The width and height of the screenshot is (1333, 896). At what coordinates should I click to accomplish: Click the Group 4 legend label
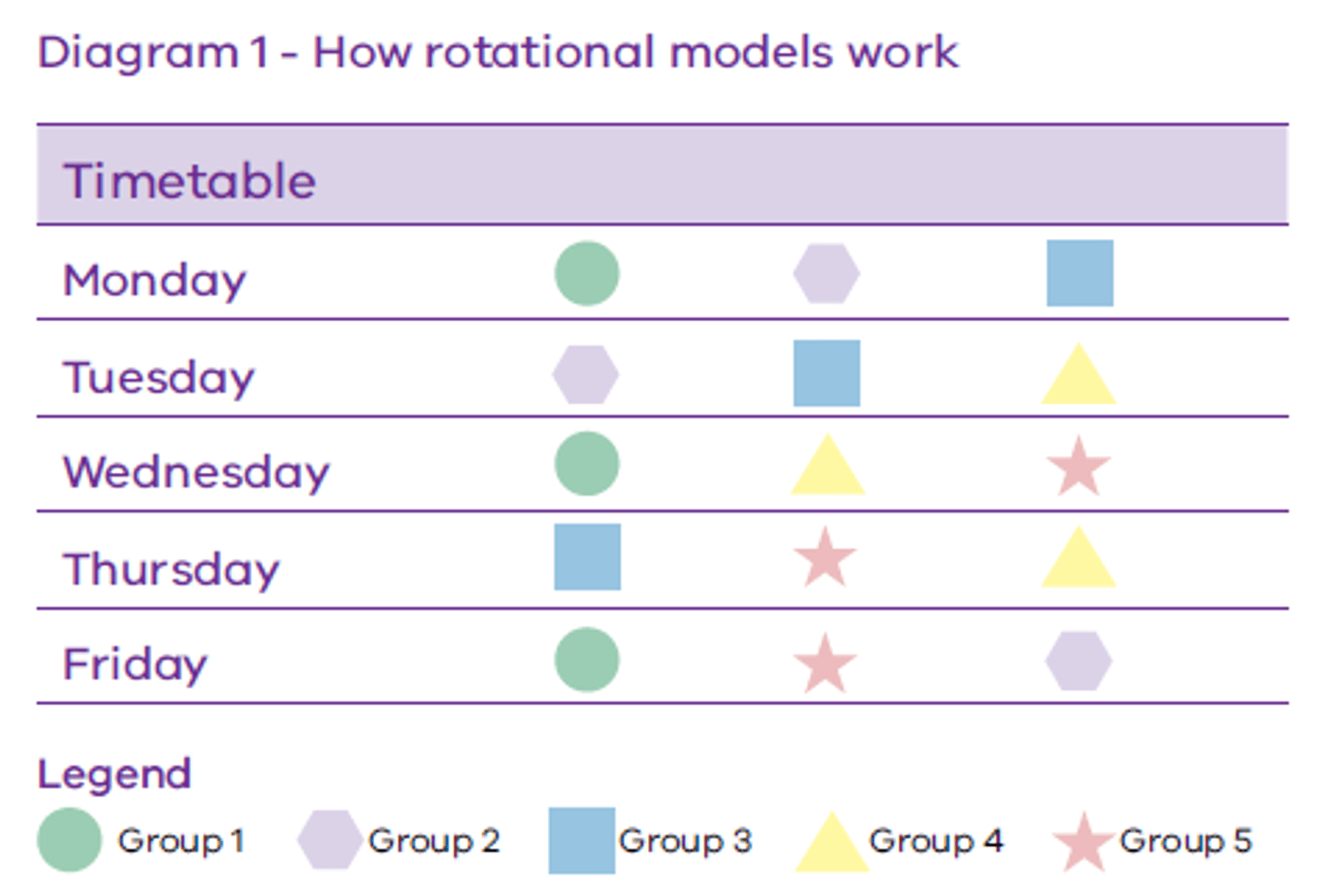tap(936, 840)
